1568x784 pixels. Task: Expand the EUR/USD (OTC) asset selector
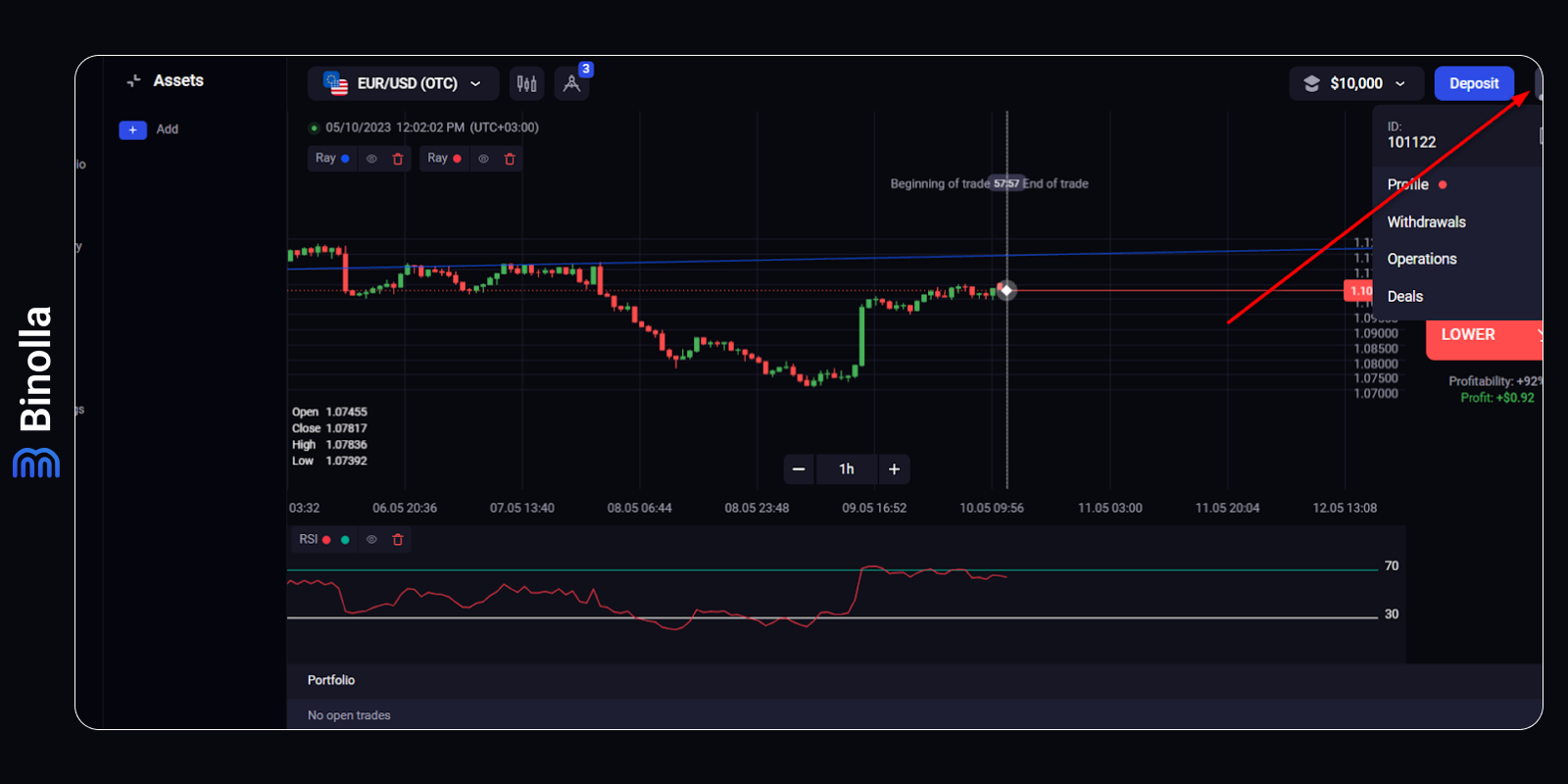pos(404,84)
